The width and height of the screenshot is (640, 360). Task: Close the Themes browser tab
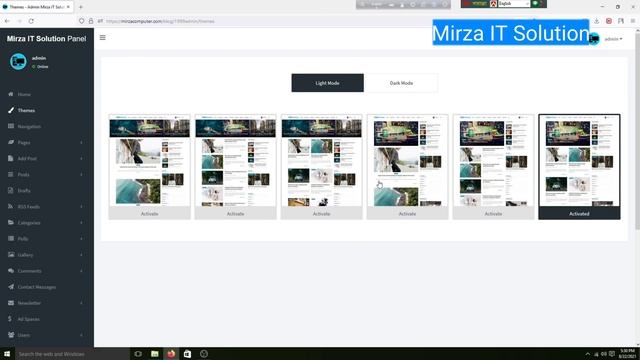68,7
